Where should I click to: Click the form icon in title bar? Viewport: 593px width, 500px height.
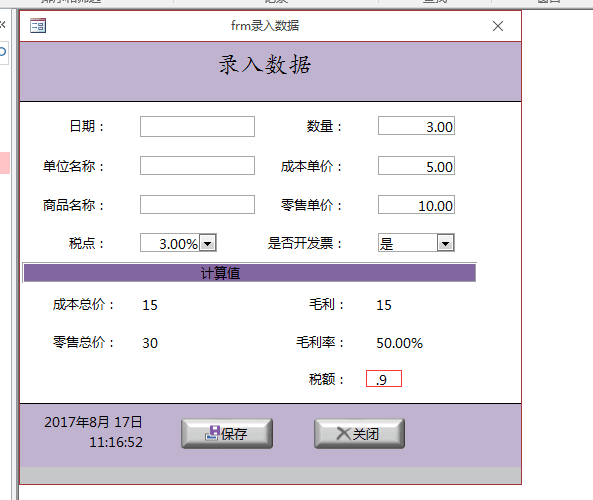pos(38,26)
